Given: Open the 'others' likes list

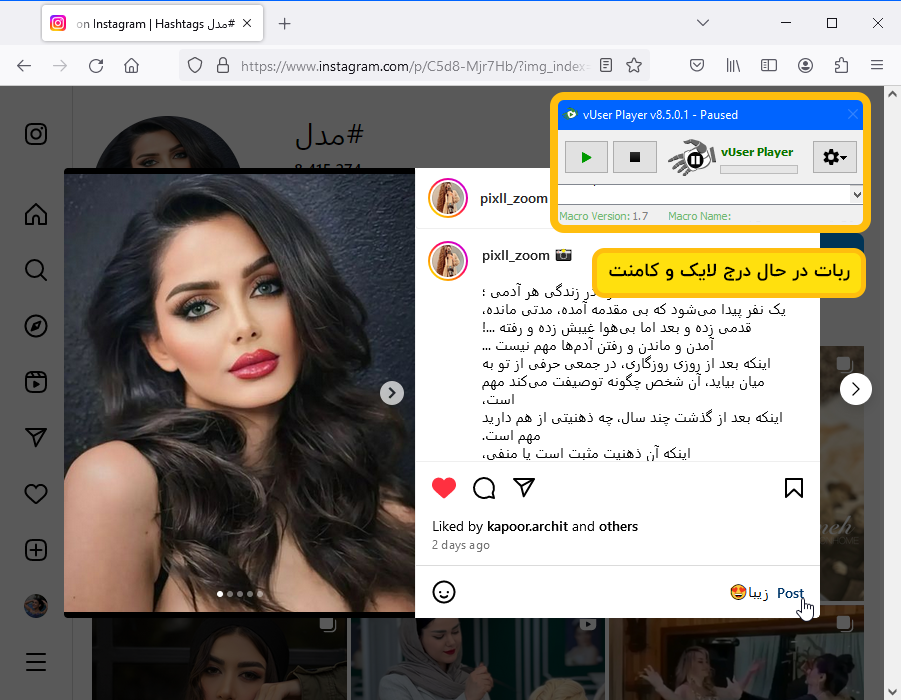Looking at the screenshot, I should (618, 526).
